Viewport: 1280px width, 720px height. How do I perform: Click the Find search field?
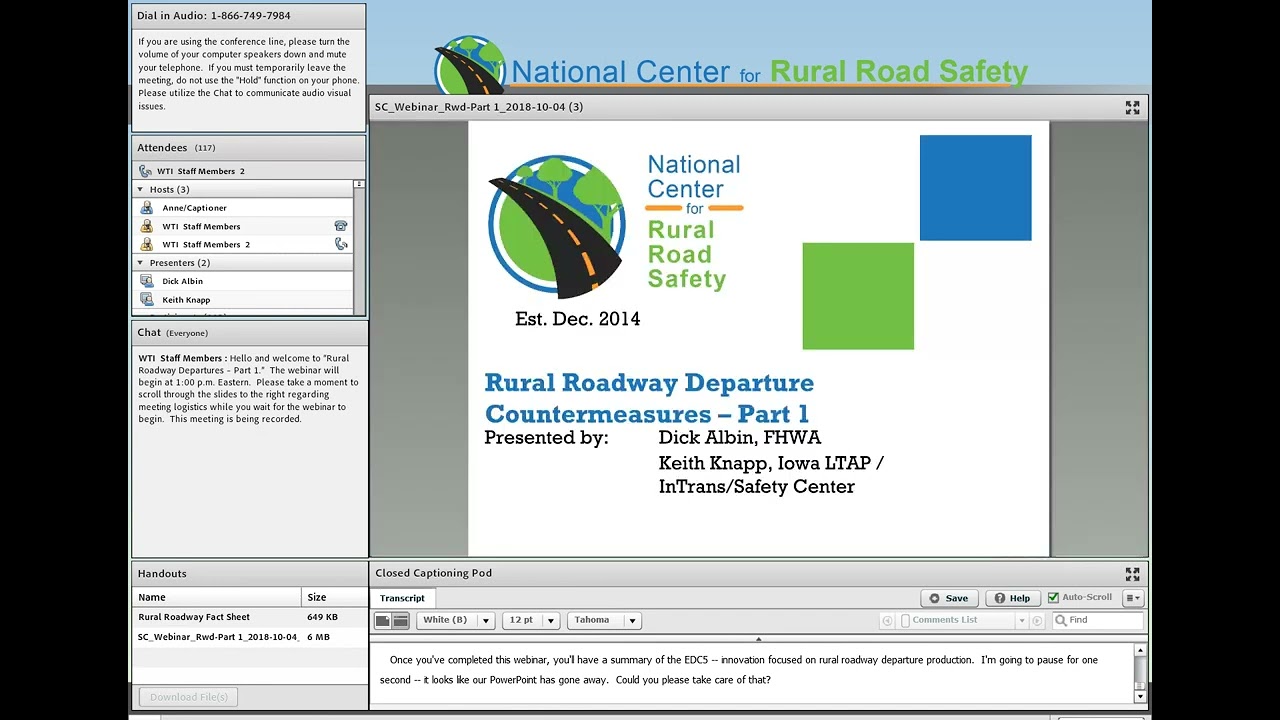point(1097,620)
